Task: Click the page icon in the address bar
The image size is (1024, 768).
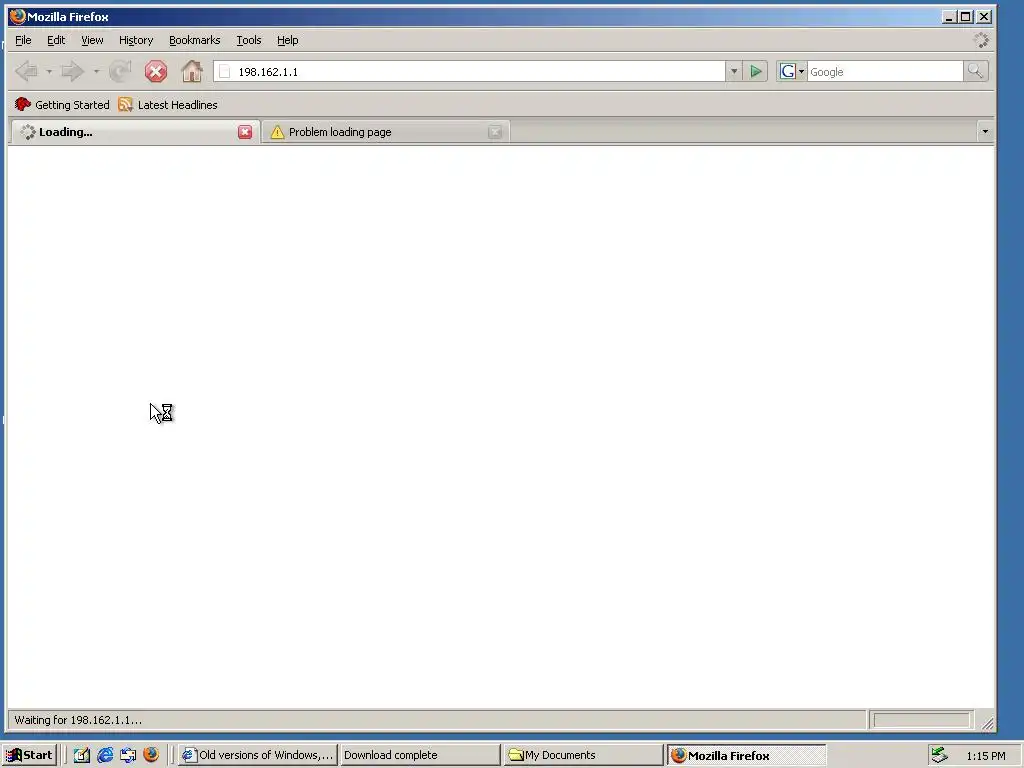Action: 225,72
